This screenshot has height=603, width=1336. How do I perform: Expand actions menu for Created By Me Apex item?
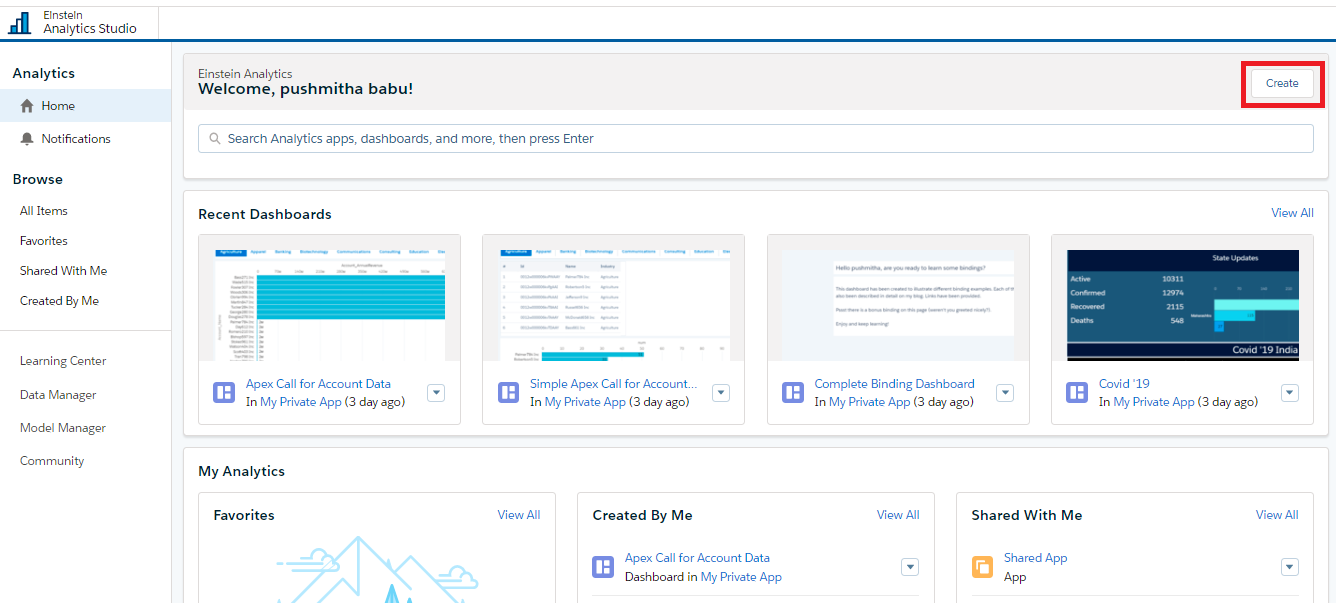[x=910, y=567]
